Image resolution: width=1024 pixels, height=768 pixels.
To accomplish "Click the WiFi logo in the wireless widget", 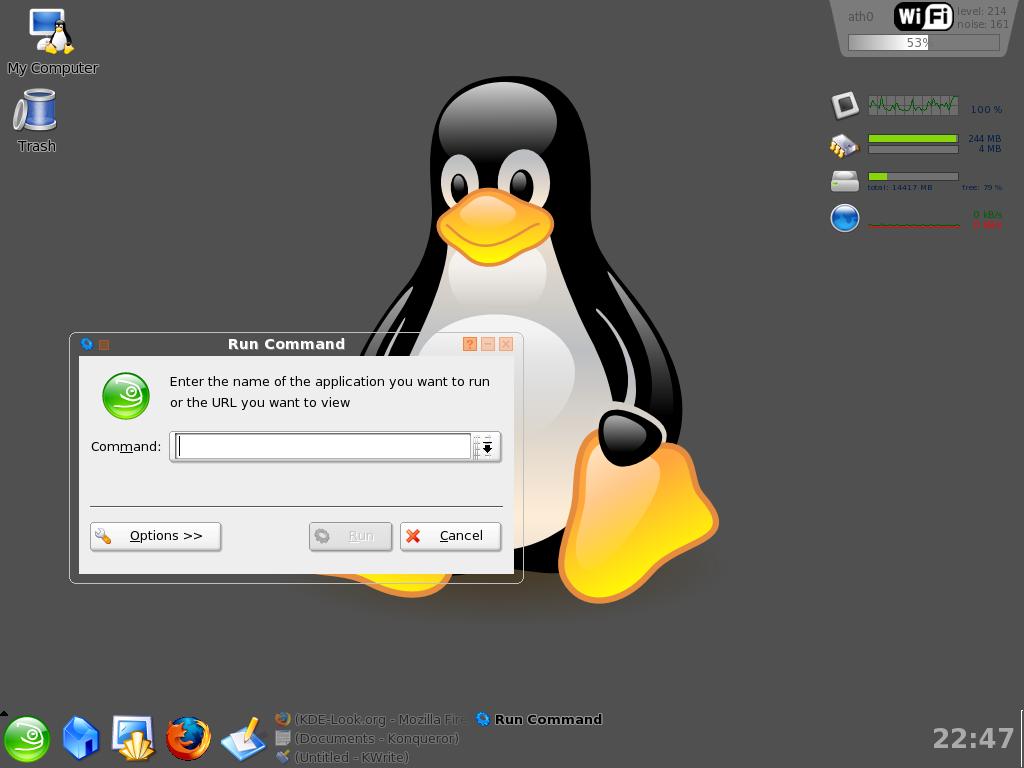I will 923,16.
